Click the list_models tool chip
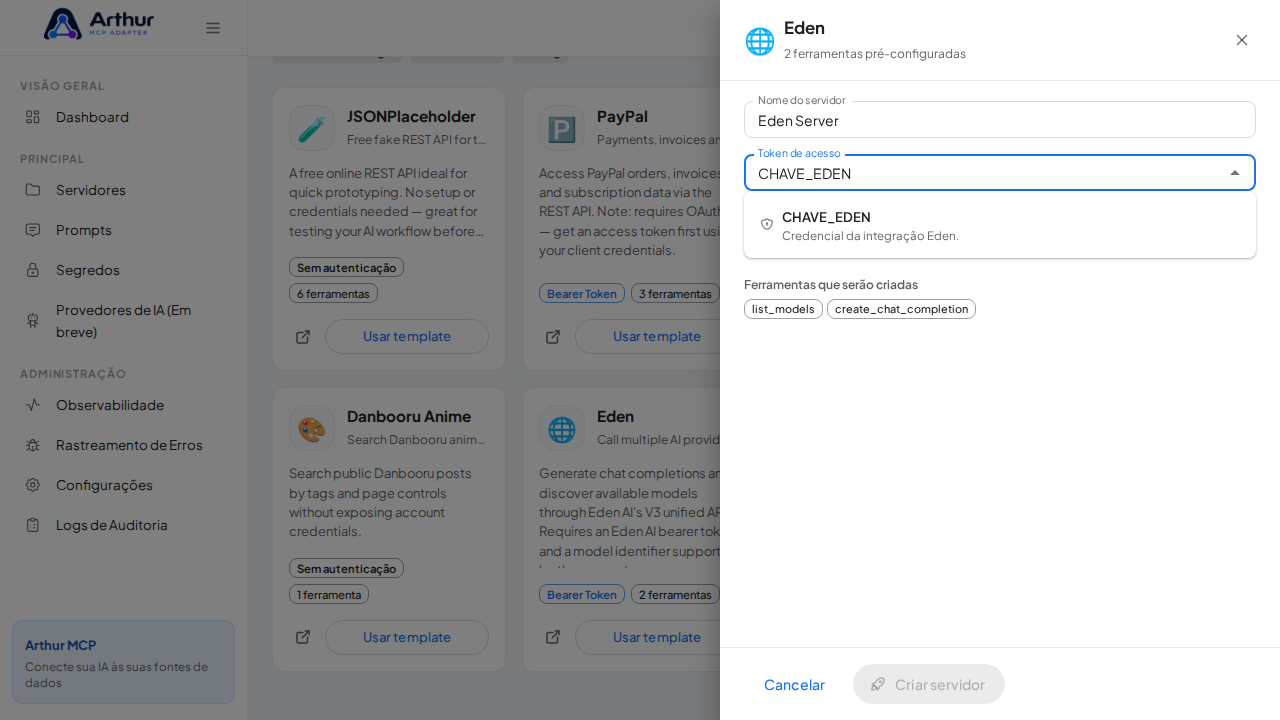Image resolution: width=1280 pixels, height=720 pixels. click(783, 309)
